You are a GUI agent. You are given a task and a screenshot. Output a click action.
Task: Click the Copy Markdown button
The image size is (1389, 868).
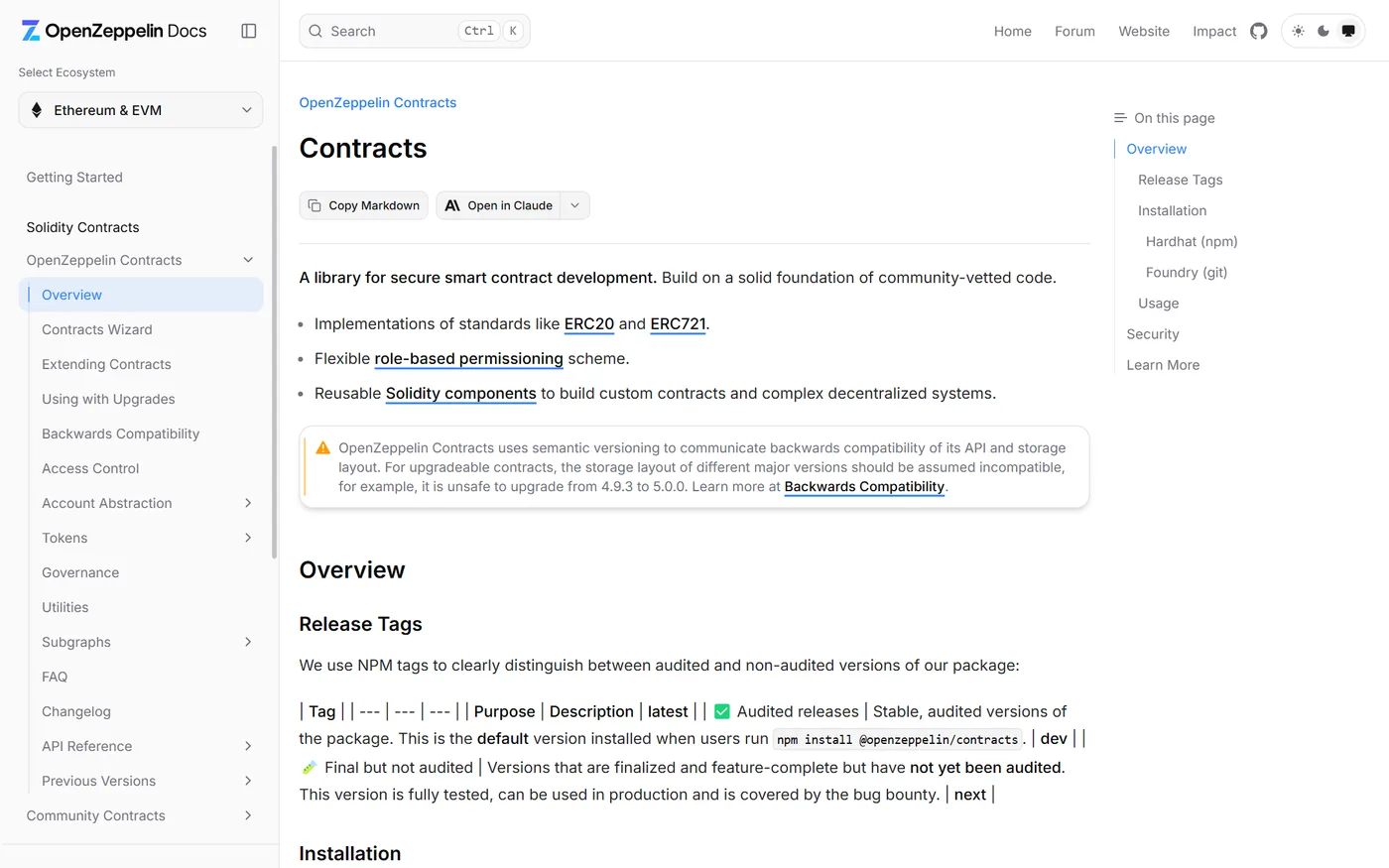[363, 205]
